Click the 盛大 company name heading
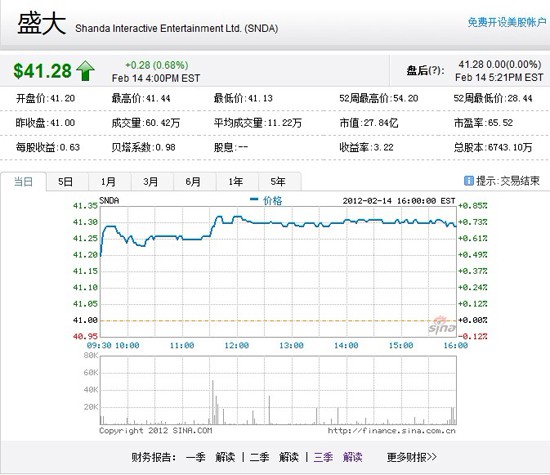This screenshot has width=550, height=475. click(x=42, y=24)
